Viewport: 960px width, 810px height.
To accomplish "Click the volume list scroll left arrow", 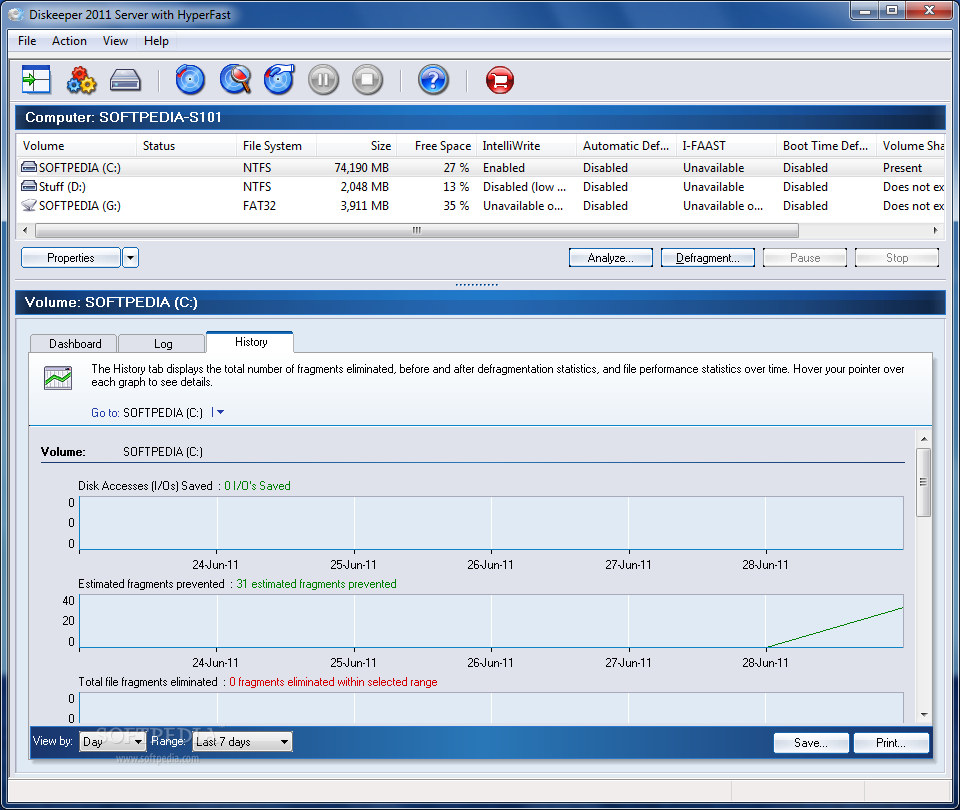I will click(x=24, y=230).
